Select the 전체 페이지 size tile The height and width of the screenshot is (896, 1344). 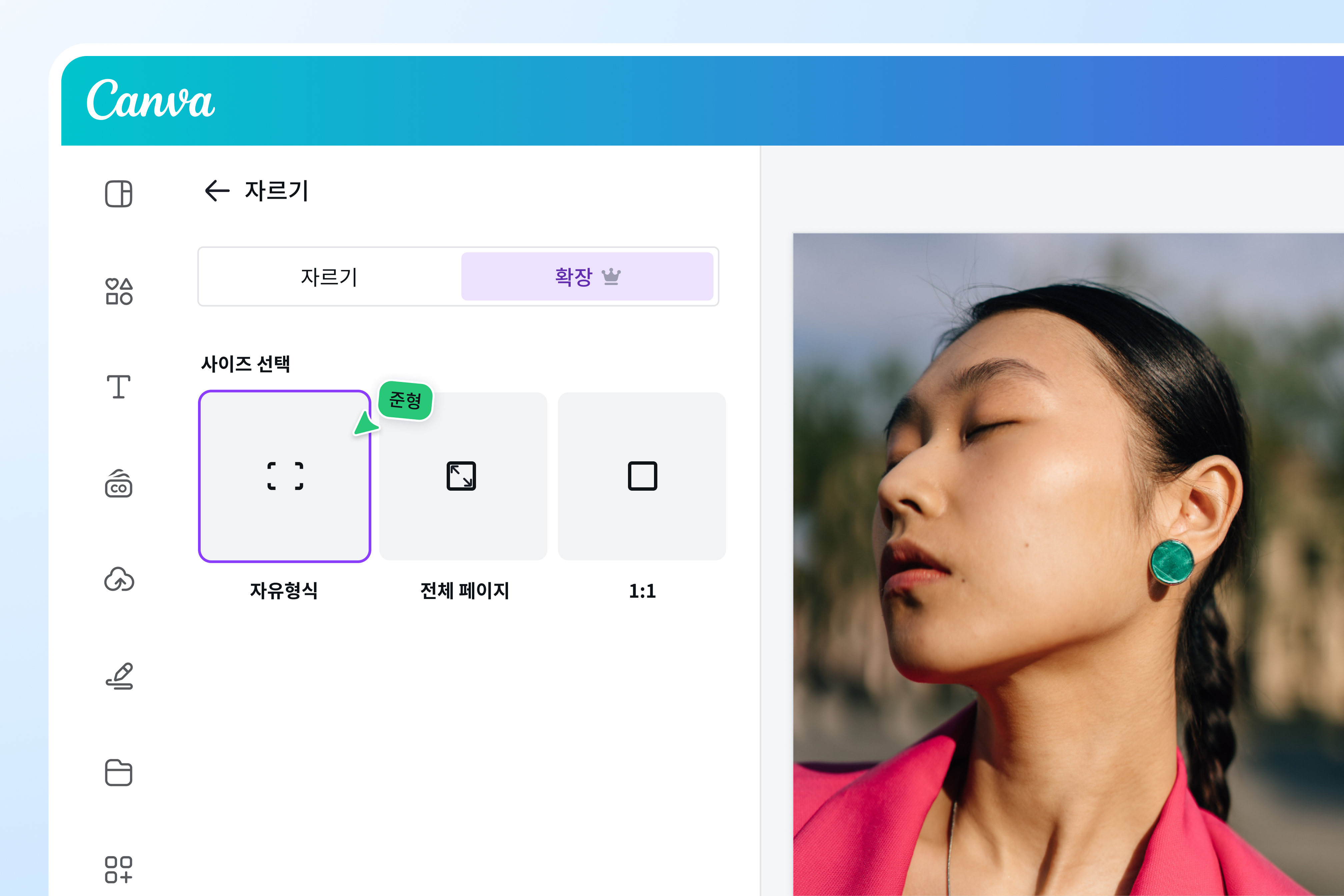pos(463,477)
